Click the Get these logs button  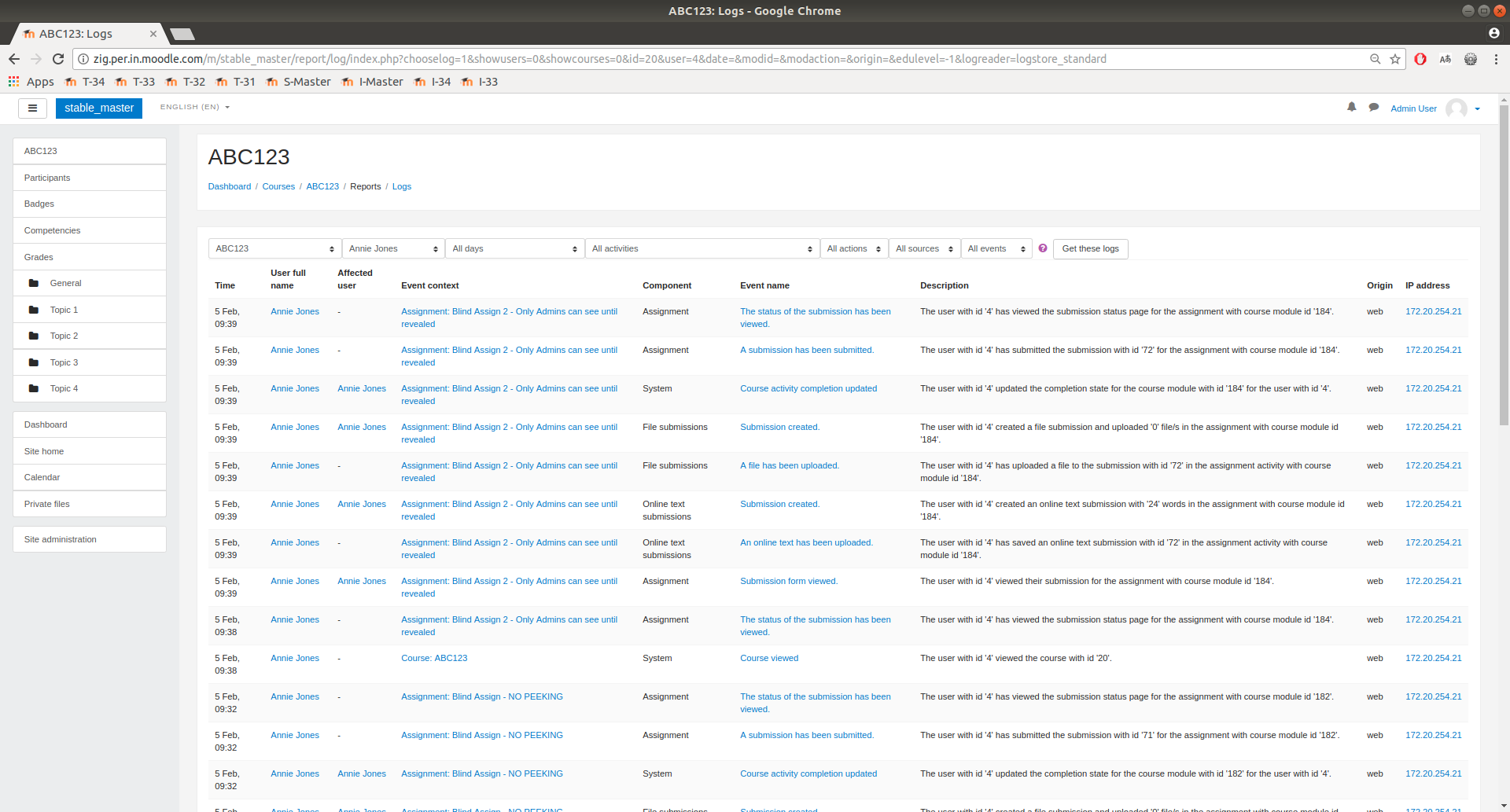1090,248
